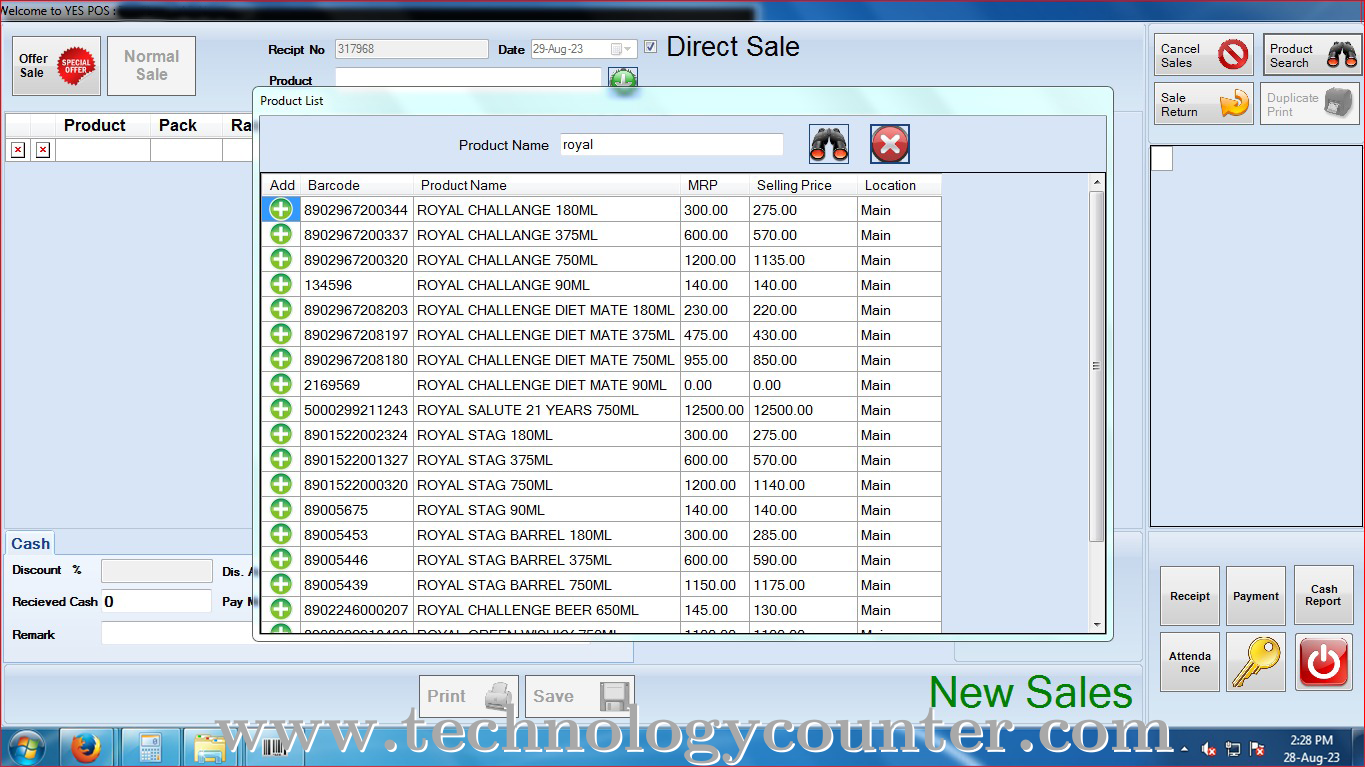Select barcode 5000299211243 cell

[357, 410]
